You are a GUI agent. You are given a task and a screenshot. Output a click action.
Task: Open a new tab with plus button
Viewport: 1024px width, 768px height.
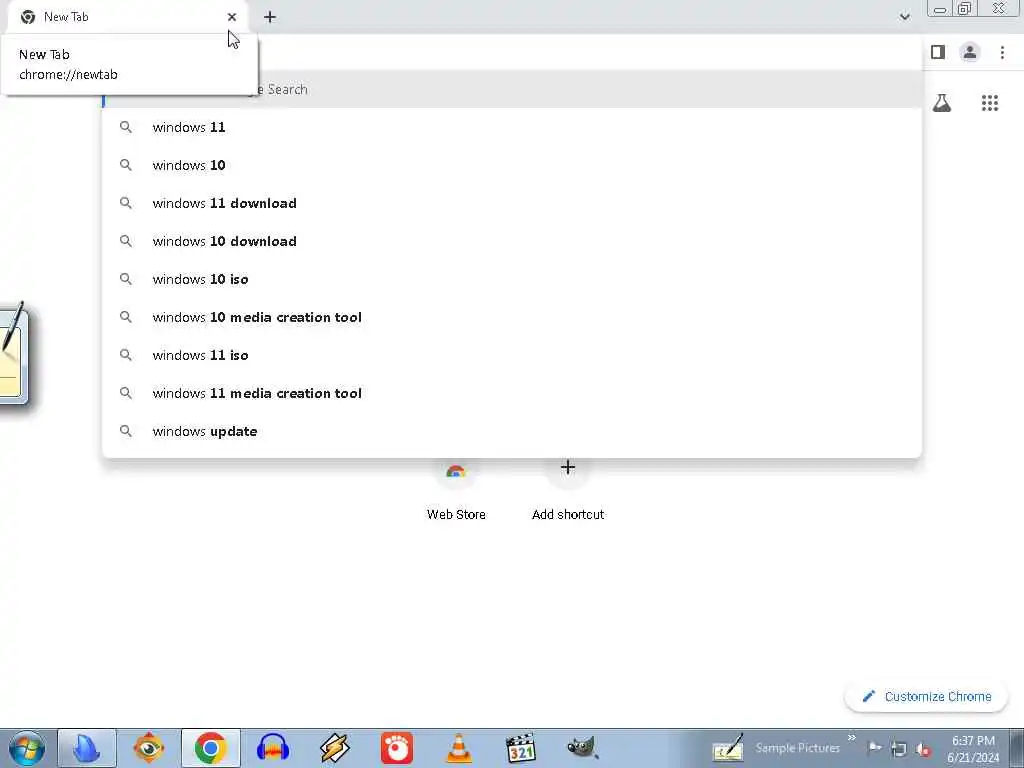click(270, 17)
